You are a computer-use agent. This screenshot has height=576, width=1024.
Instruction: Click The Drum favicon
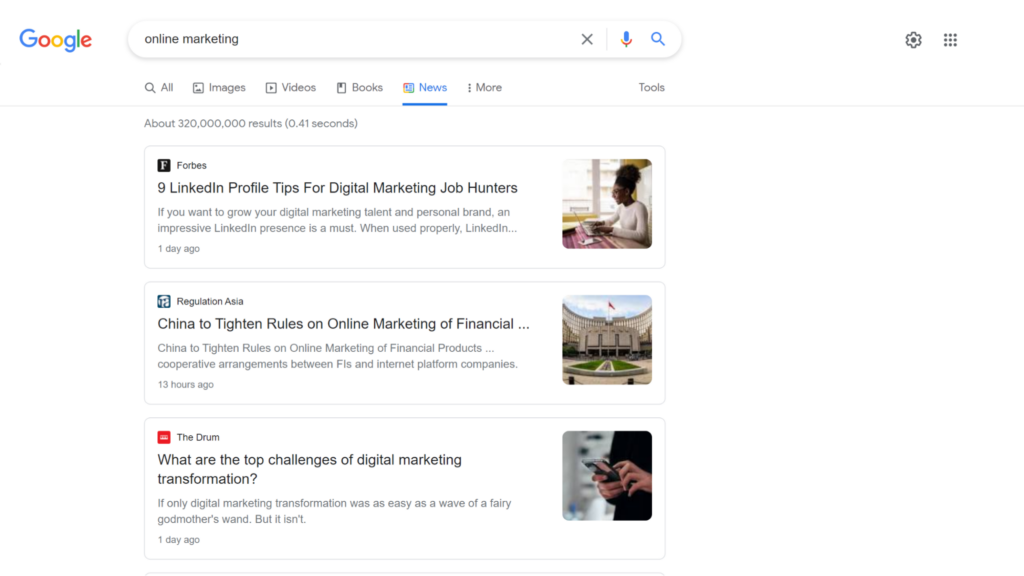pos(164,437)
